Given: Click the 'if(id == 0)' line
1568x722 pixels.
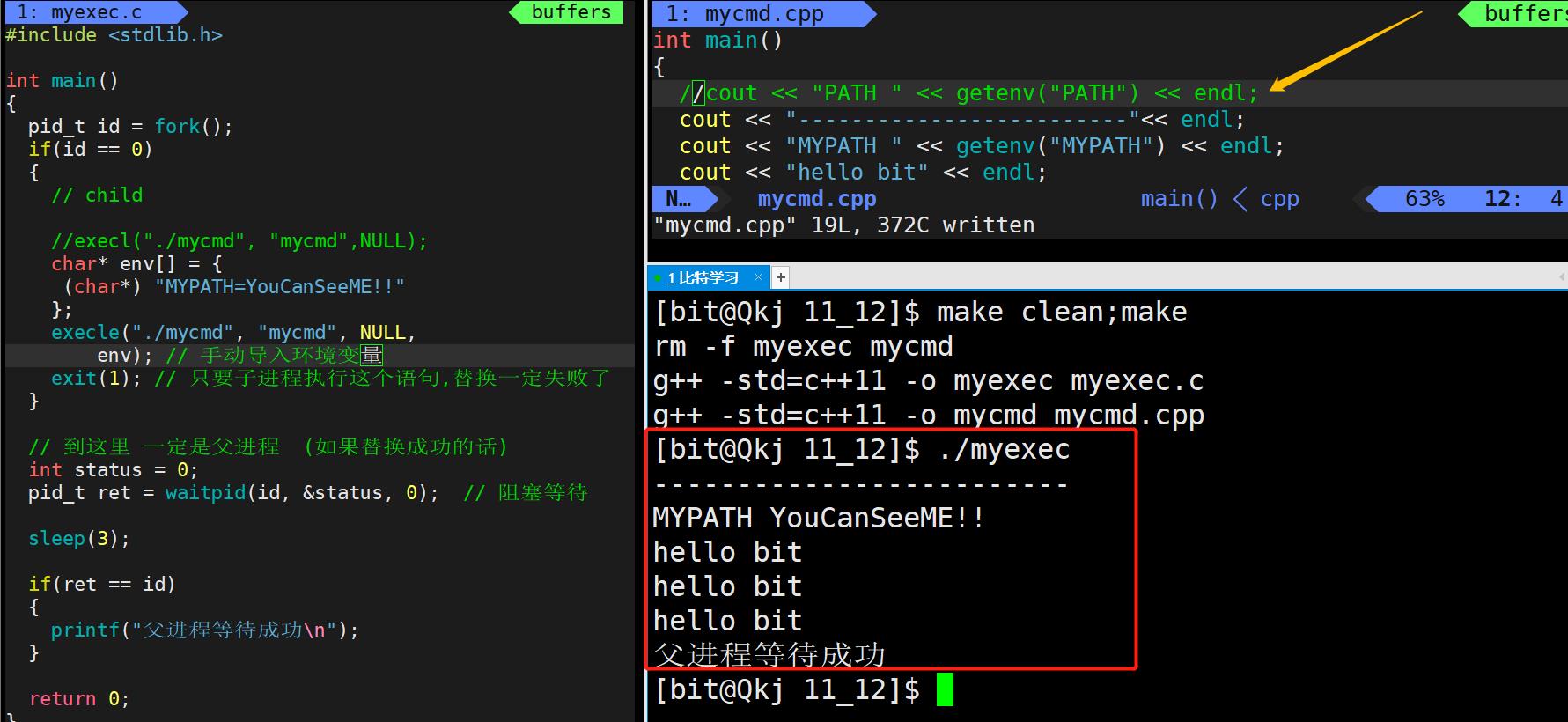Looking at the screenshot, I should 91,150.
